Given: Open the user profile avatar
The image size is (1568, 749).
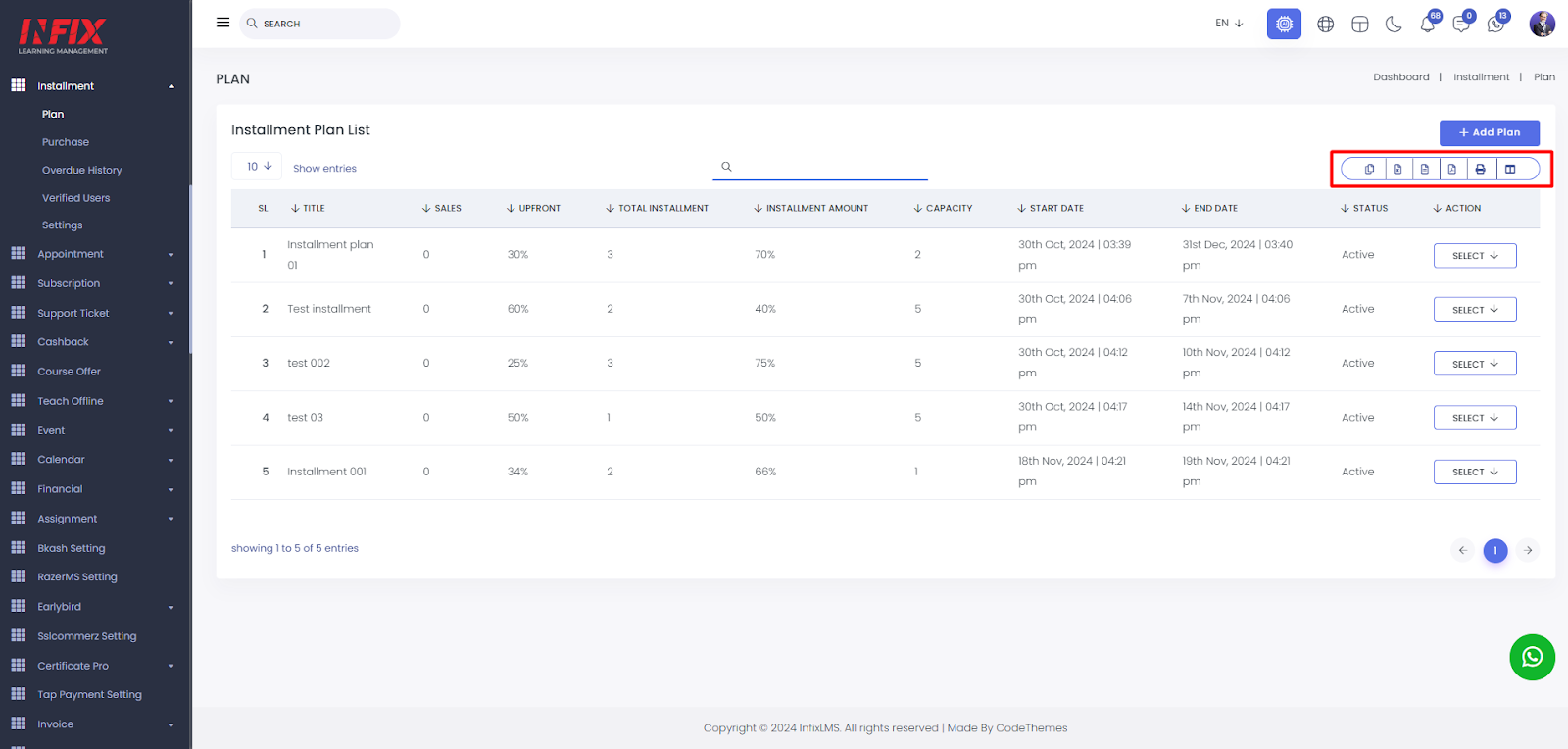Looking at the screenshot, I should coord(1542,24).
